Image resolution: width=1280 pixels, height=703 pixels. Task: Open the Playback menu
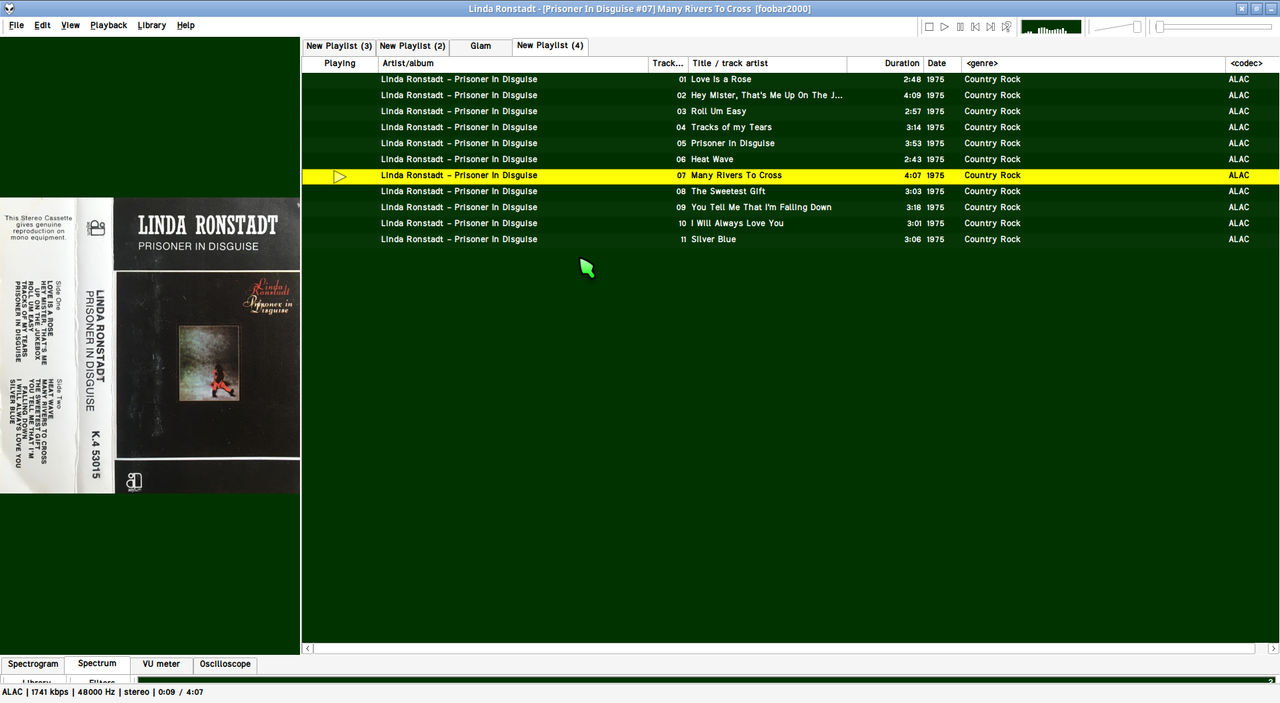tap(108, 25)
